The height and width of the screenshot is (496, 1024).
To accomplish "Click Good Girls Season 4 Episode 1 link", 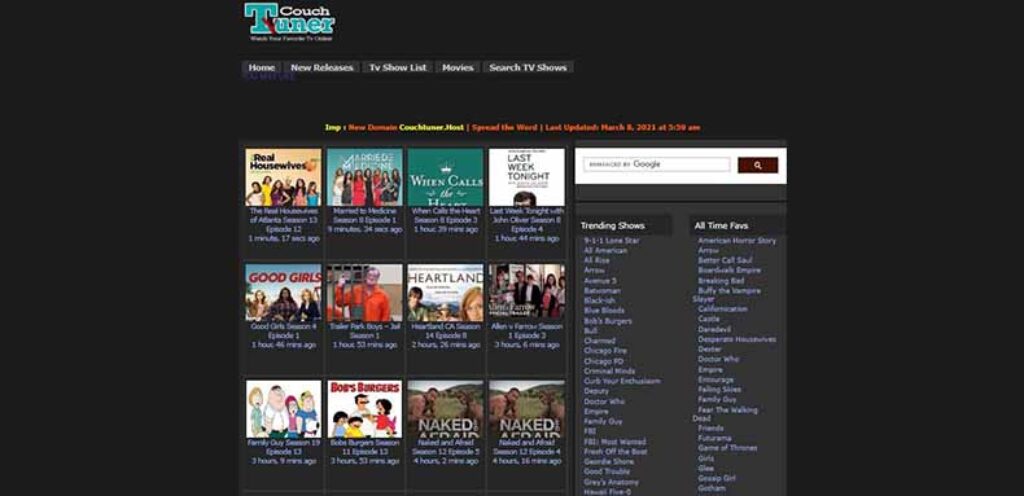I will pyautogui.click(x=283, y=331).
